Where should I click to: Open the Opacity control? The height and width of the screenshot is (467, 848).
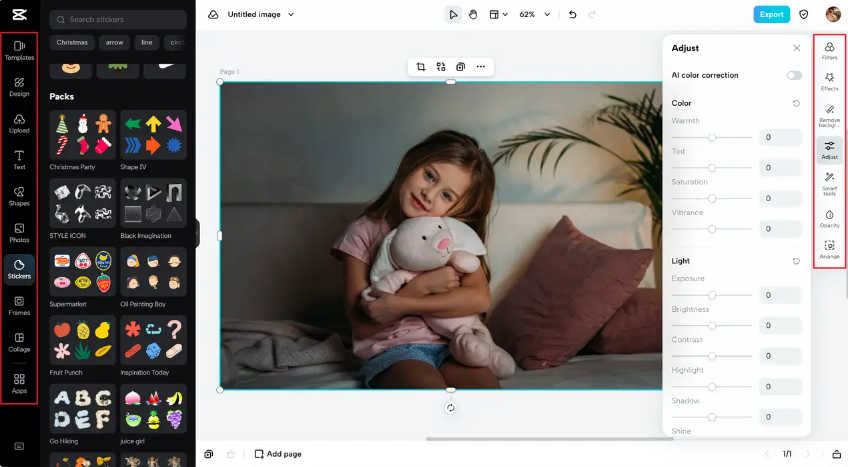(830, 218)
